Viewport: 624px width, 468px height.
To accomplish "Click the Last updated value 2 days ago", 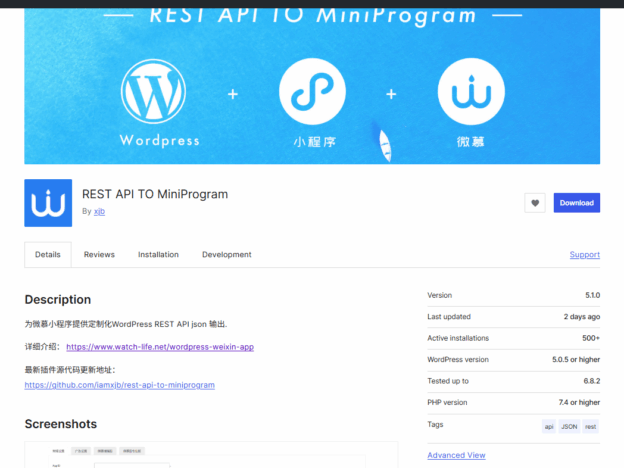I will pyautogui.click(x=582, y=317).
